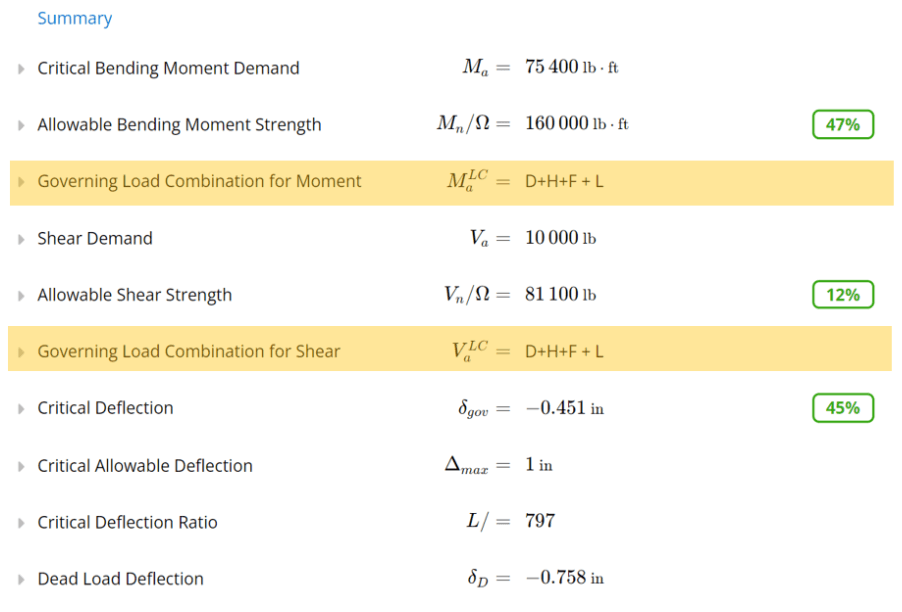Select the highlighted Moment load combination row
This screenshot has height=612, width=902.
tap(400, 181)
